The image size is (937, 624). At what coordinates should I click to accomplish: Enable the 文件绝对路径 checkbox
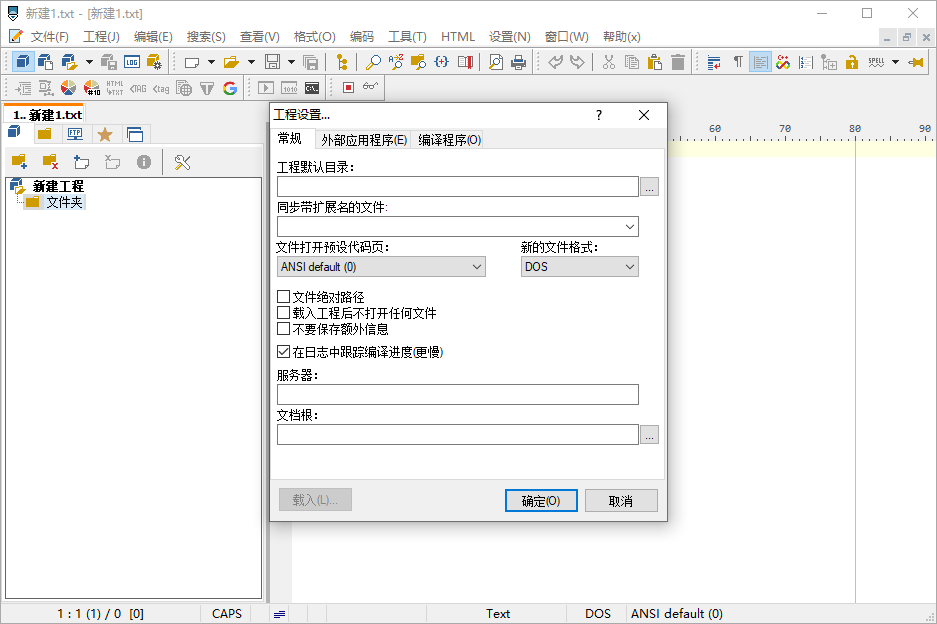pos(282,297)
